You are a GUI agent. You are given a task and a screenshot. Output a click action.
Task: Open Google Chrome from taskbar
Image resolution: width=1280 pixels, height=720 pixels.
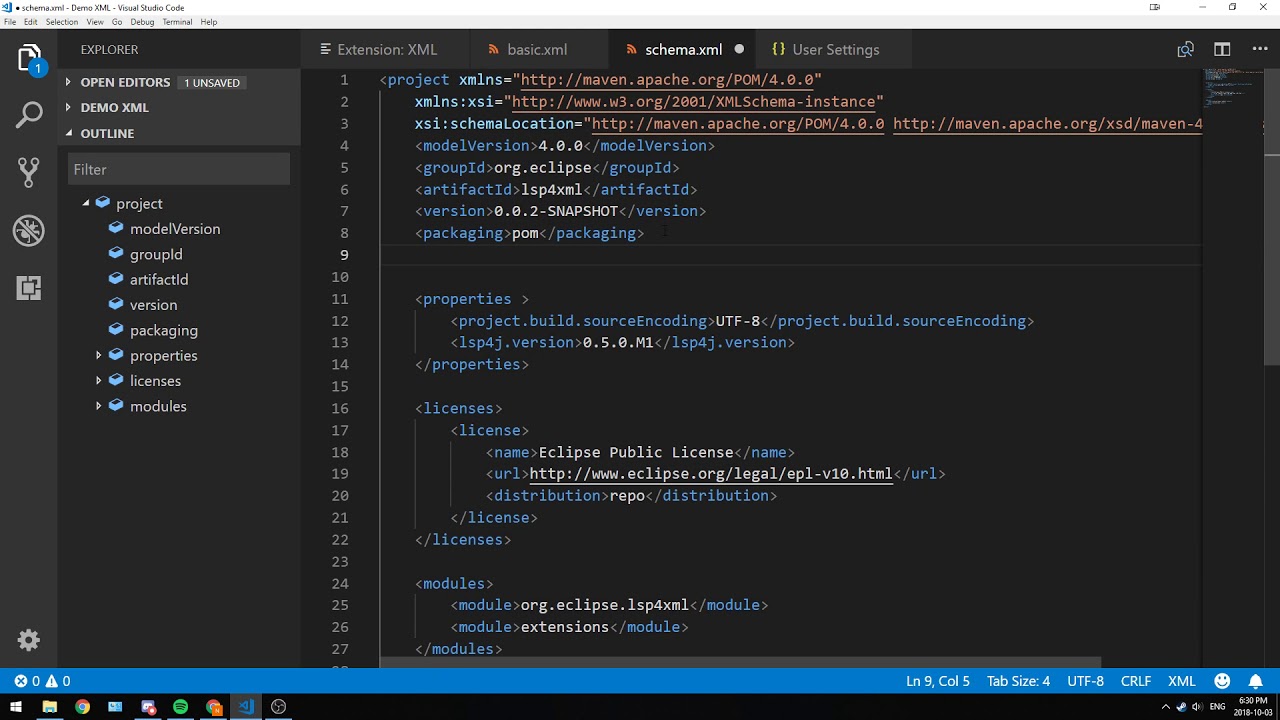pos(82,707)
